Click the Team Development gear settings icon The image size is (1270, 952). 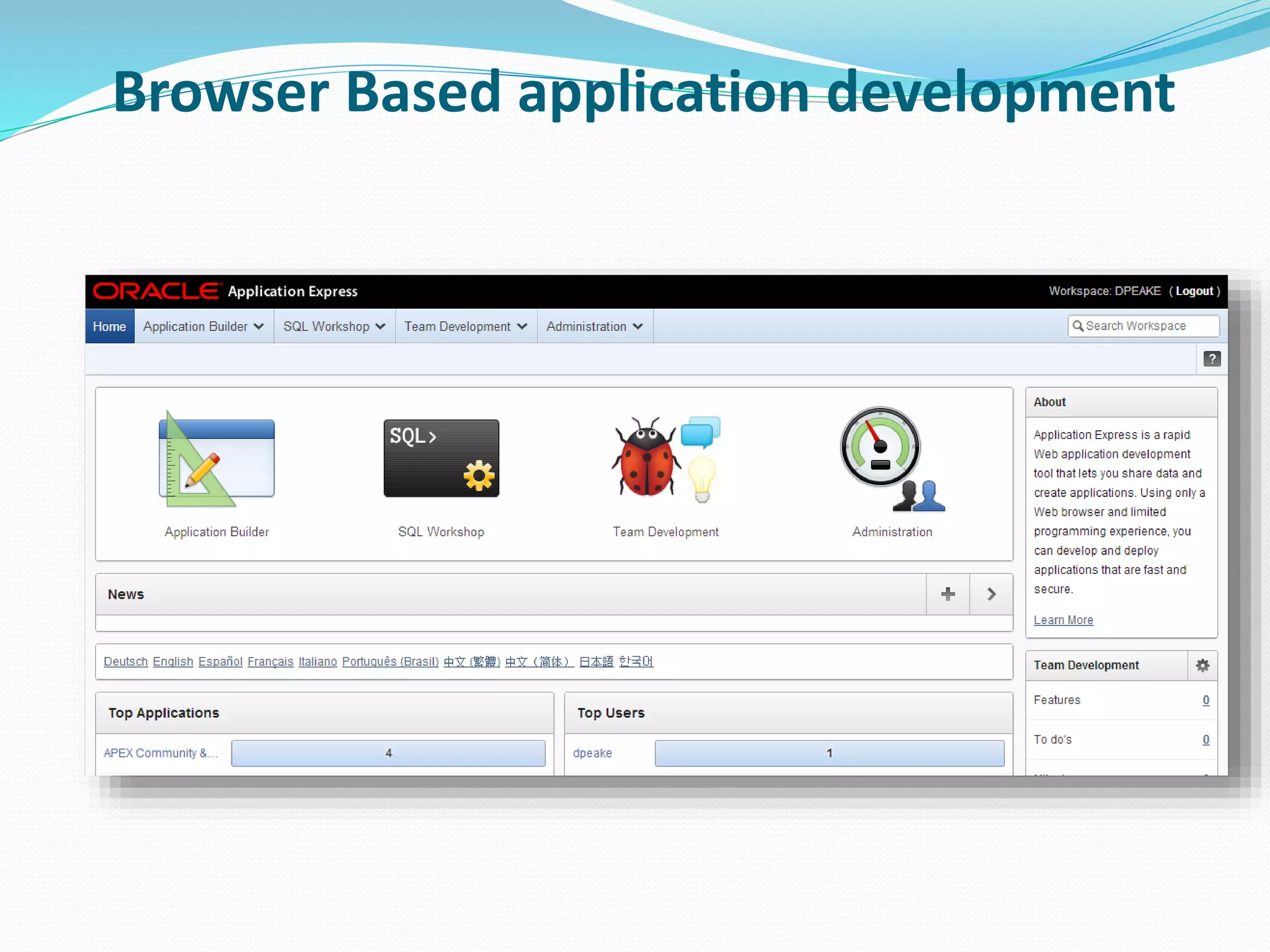point(1202,666)
